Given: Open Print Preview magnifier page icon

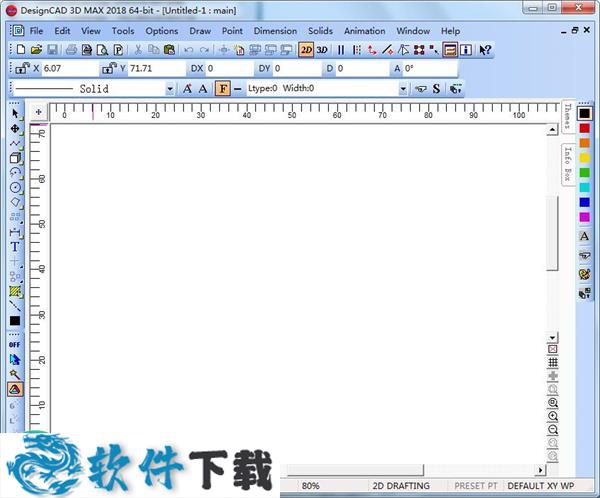Looking at the screenshot, I should pyautogui.click(x=102, y=50).
